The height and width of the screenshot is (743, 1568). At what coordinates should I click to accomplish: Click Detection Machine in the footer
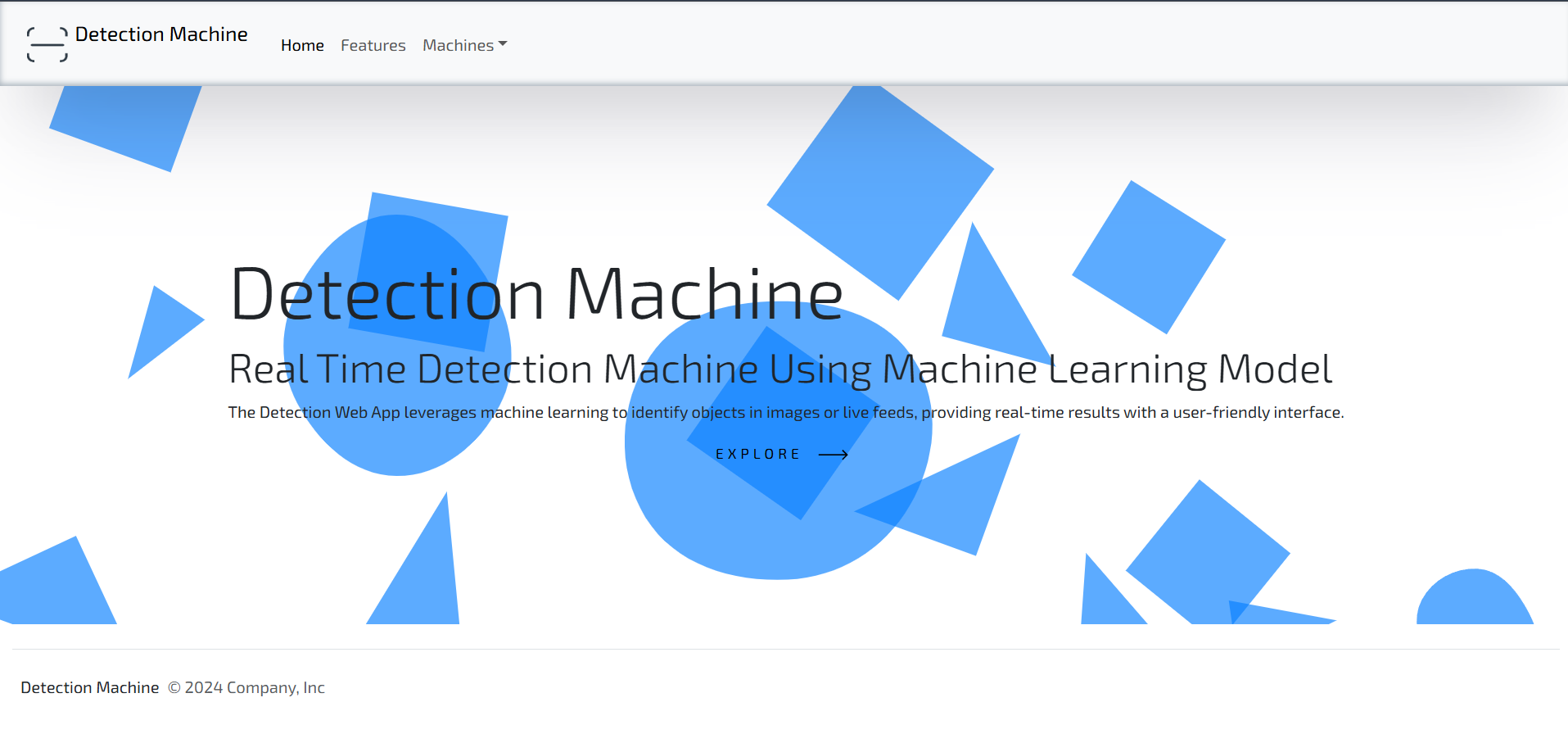(x=90, y=687)
